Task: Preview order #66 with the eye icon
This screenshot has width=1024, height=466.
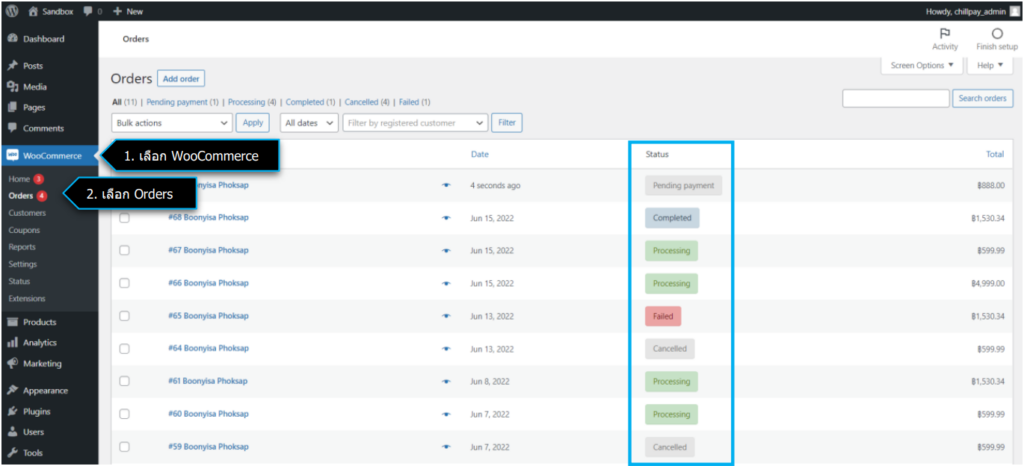Action: pos(446,283)
